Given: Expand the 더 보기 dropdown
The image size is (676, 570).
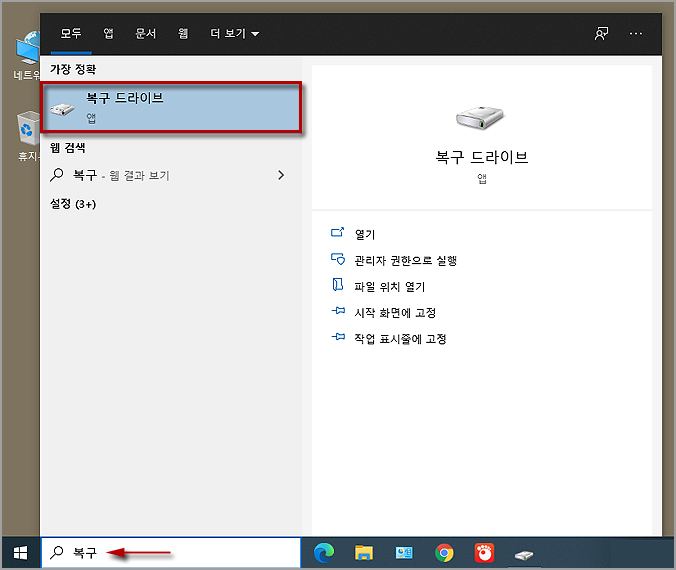Looking at the screenshot, I should pos(235,33).
